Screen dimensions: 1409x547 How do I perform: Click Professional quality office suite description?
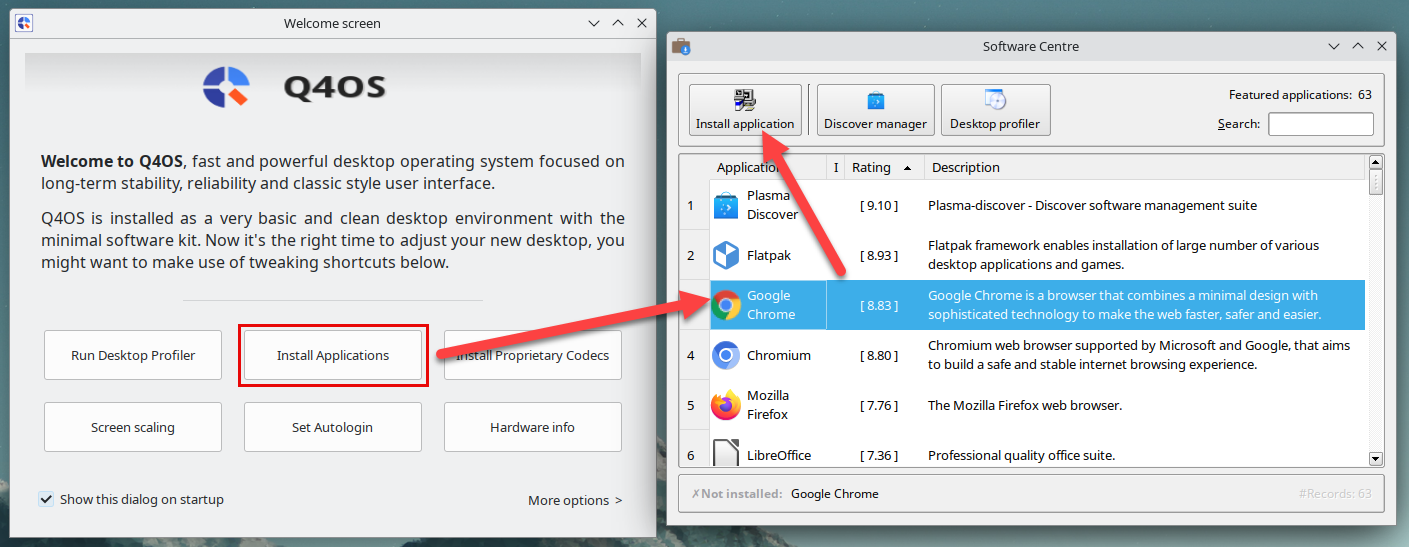(1021, 456)
